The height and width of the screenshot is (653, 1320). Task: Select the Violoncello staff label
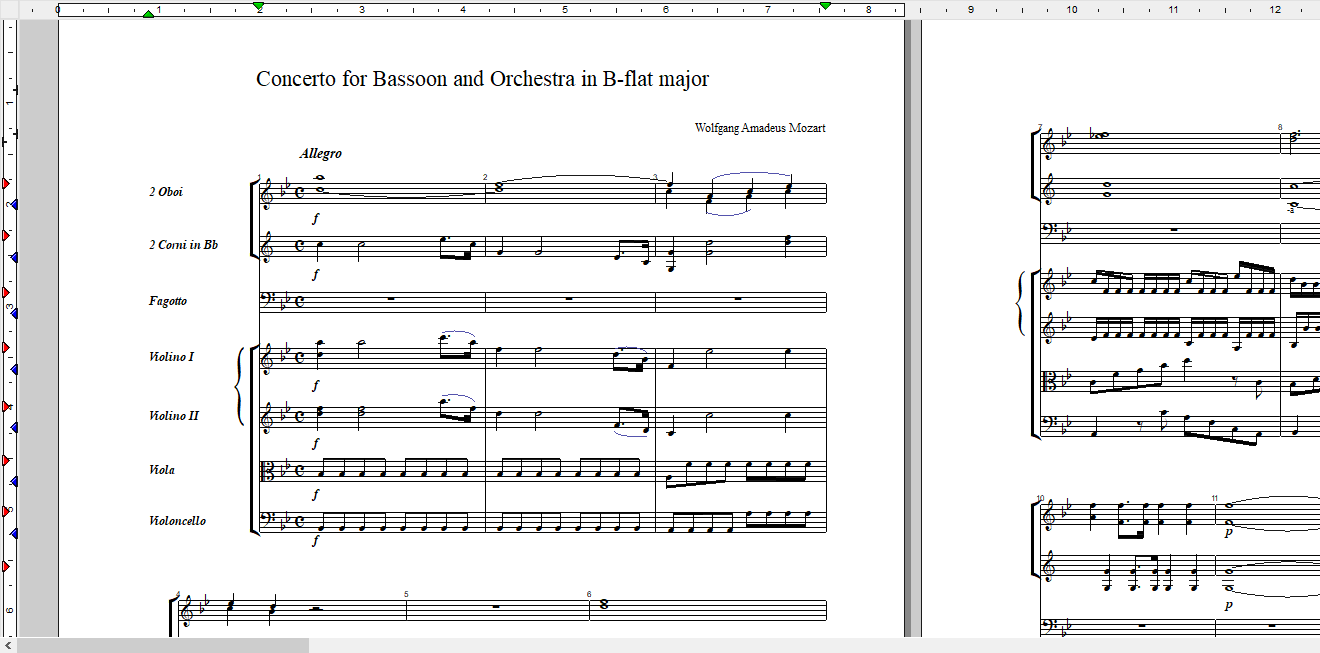tap(177, 521)
